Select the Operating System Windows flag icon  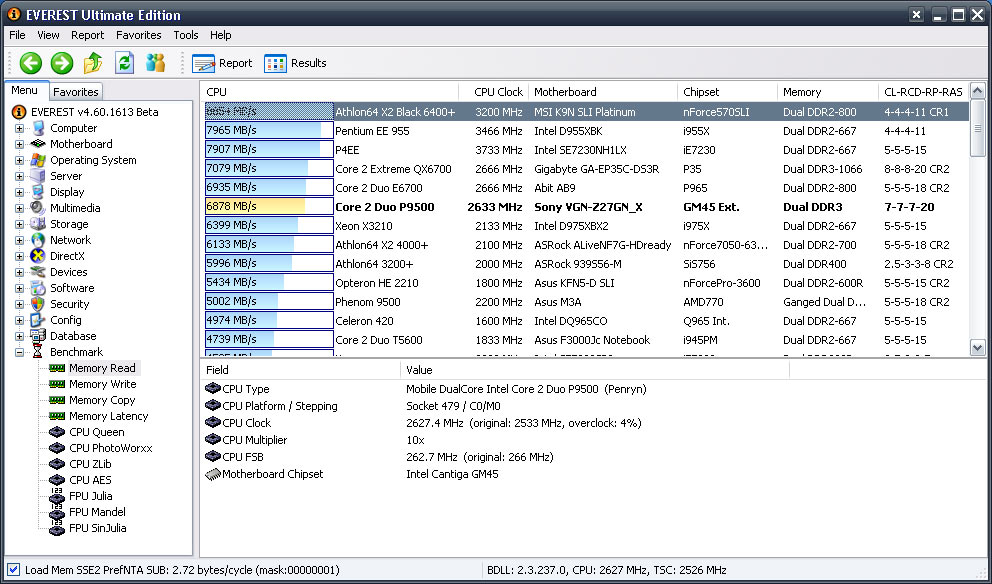[37, 160]
